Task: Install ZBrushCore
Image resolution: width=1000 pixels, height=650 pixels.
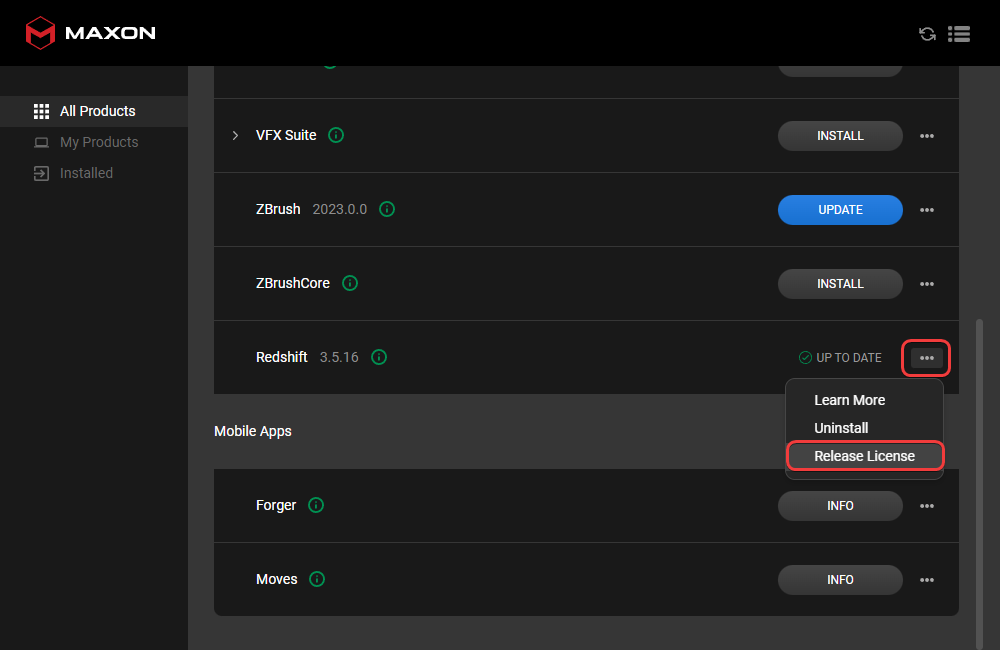Action: (x=840, y=284)
